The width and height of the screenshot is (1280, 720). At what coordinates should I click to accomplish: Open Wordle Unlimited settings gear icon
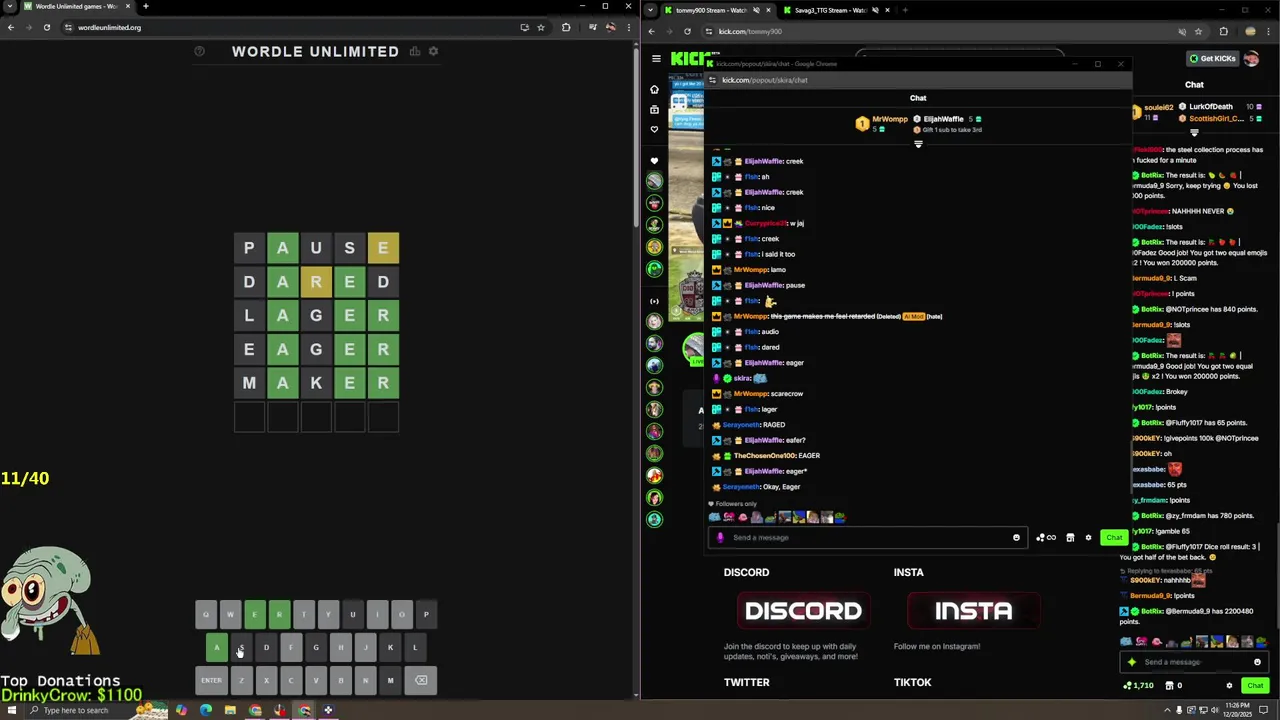[x=433, y=51]
